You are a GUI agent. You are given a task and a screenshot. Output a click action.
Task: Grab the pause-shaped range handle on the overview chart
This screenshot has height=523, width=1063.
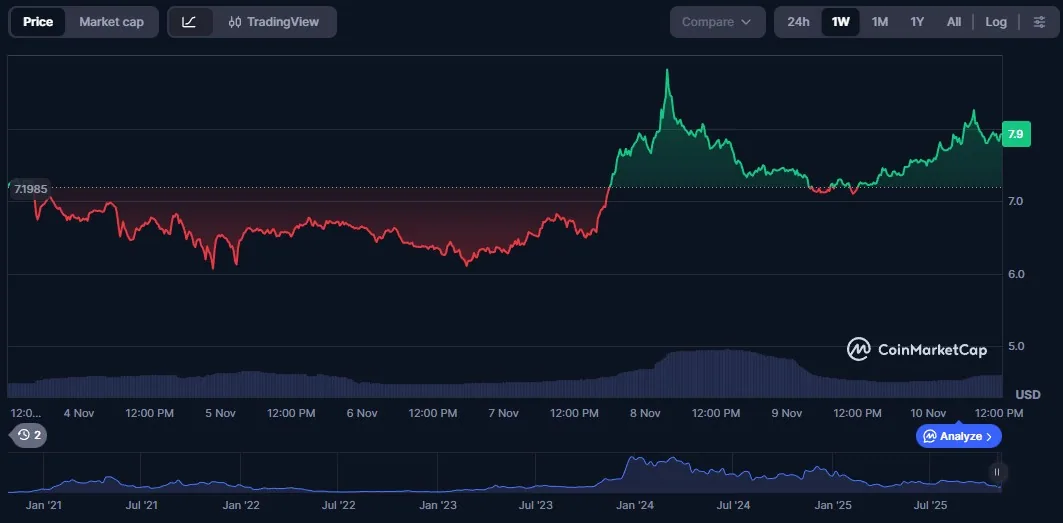click(x=997, y=472)
